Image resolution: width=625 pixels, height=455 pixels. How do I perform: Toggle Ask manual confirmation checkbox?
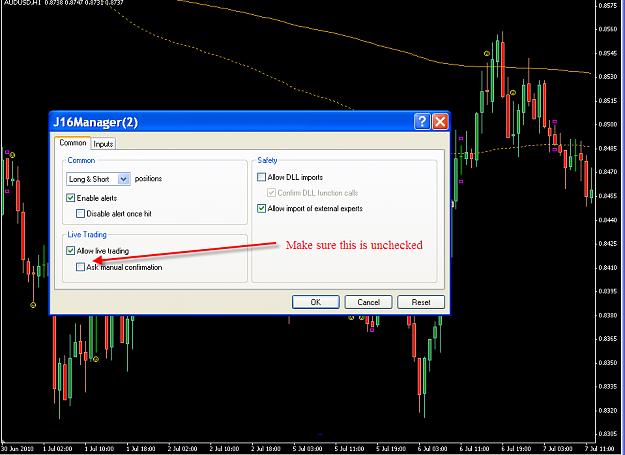tap(81, 267)
